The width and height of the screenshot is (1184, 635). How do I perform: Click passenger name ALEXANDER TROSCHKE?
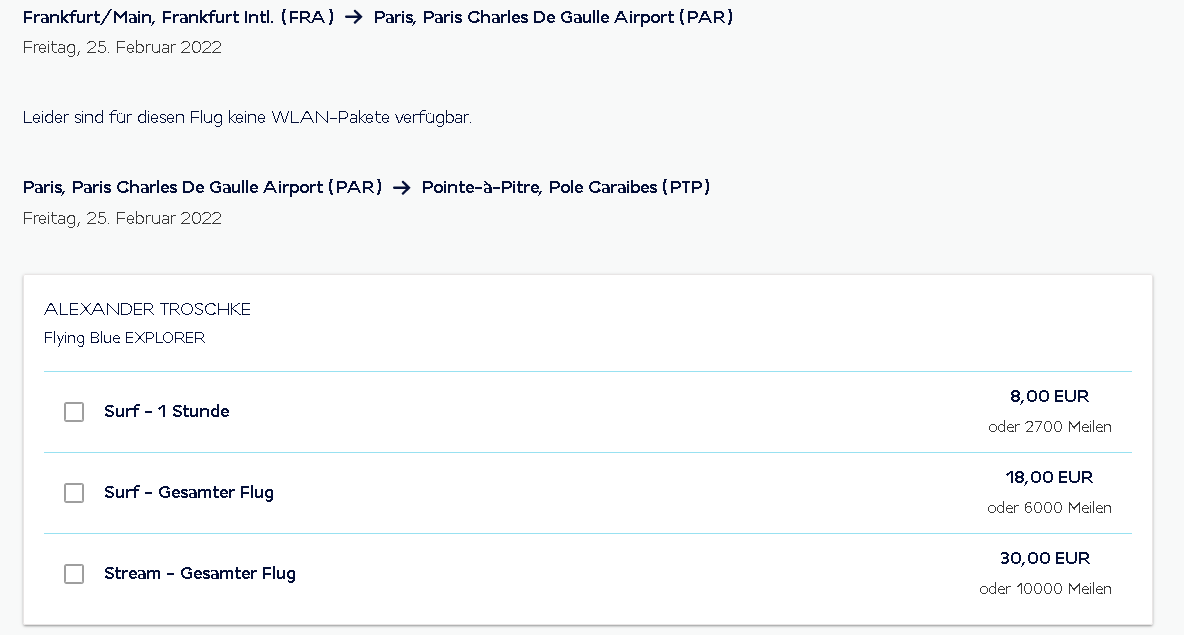147,309
